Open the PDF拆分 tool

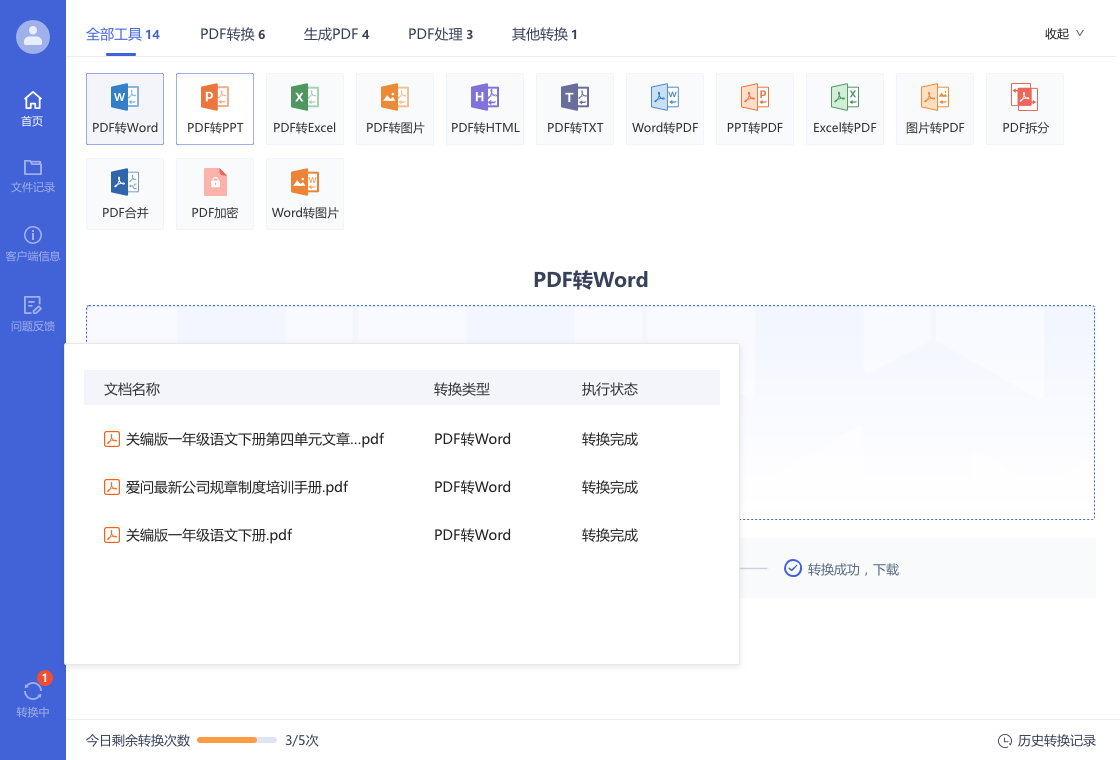tap(1024, 108)
